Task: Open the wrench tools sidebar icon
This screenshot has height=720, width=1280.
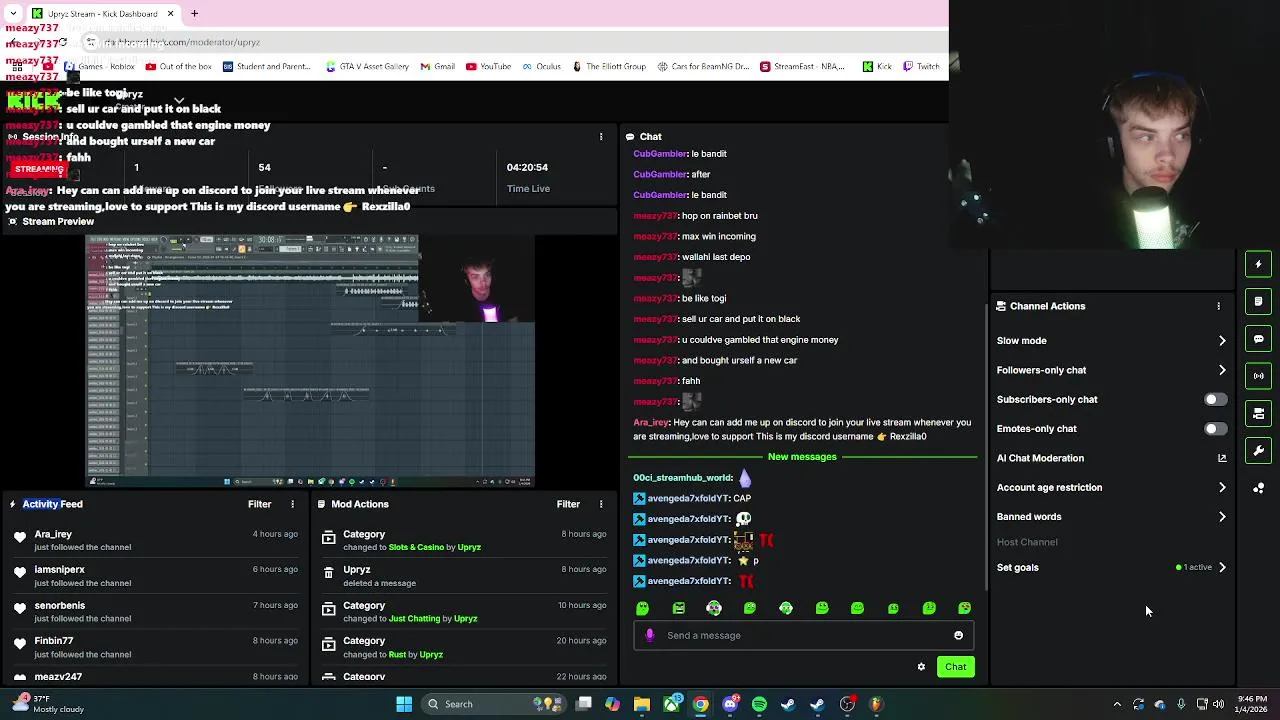Action: click(1258, 451)
